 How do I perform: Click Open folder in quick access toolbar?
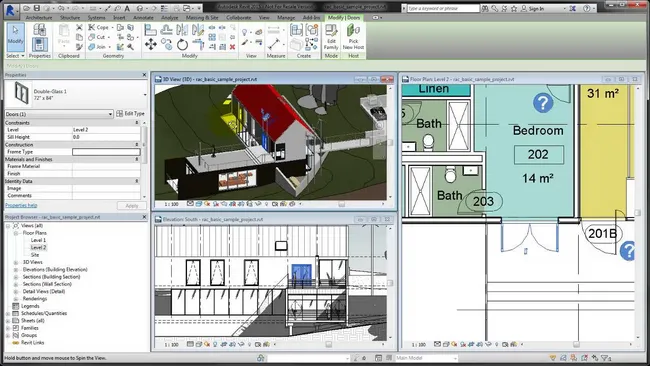27,8
